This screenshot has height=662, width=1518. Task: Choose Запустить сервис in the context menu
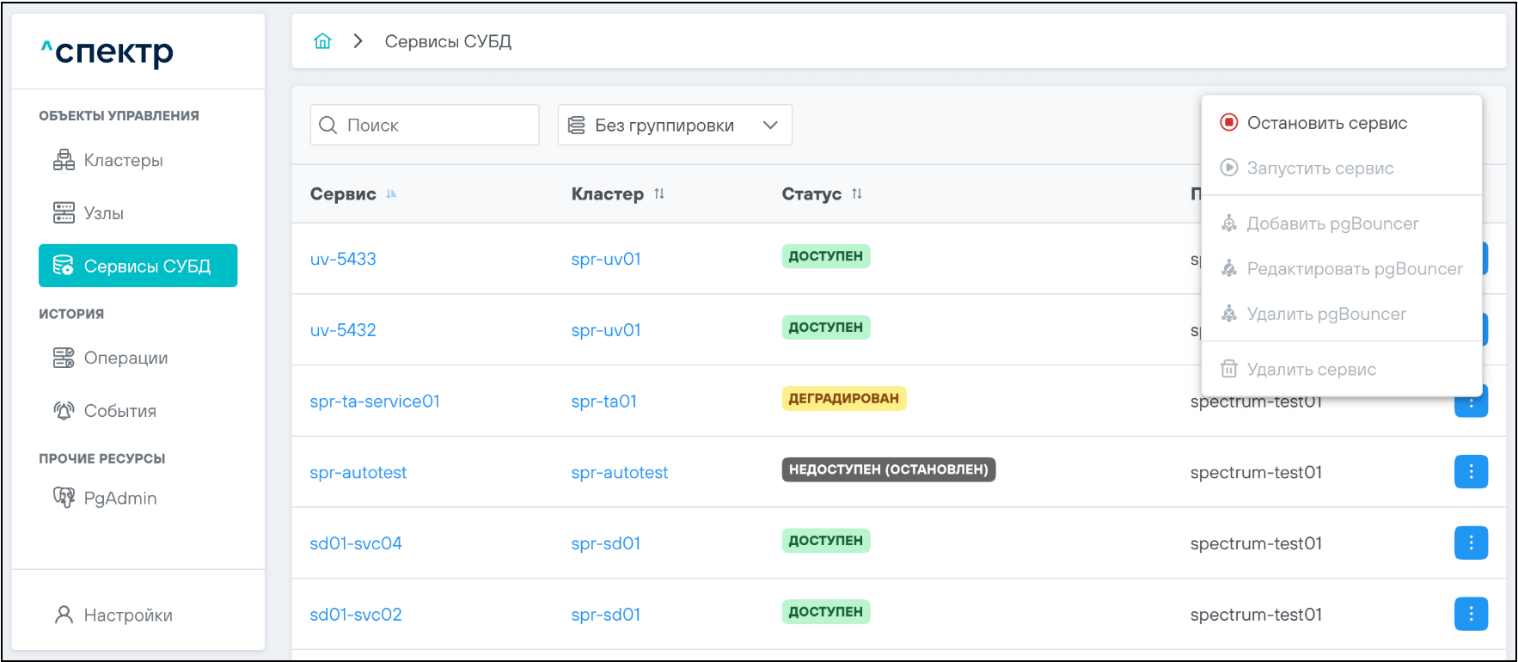(x=1319, y=168)
